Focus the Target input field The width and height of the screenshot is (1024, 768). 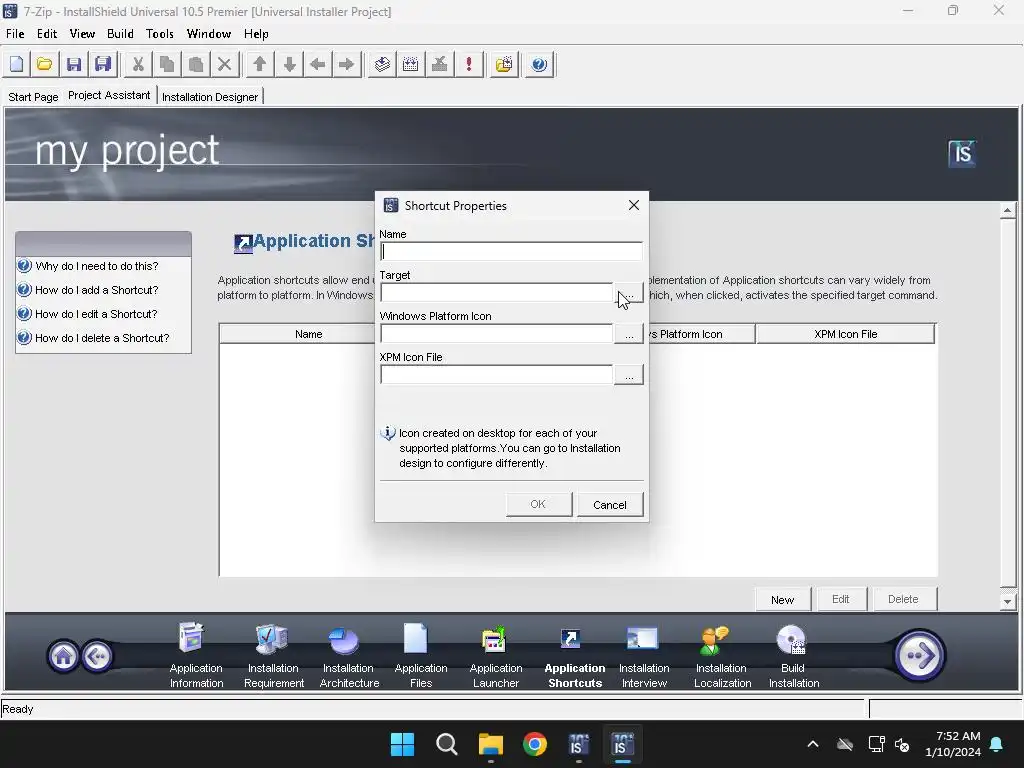(x=496, y=293)
